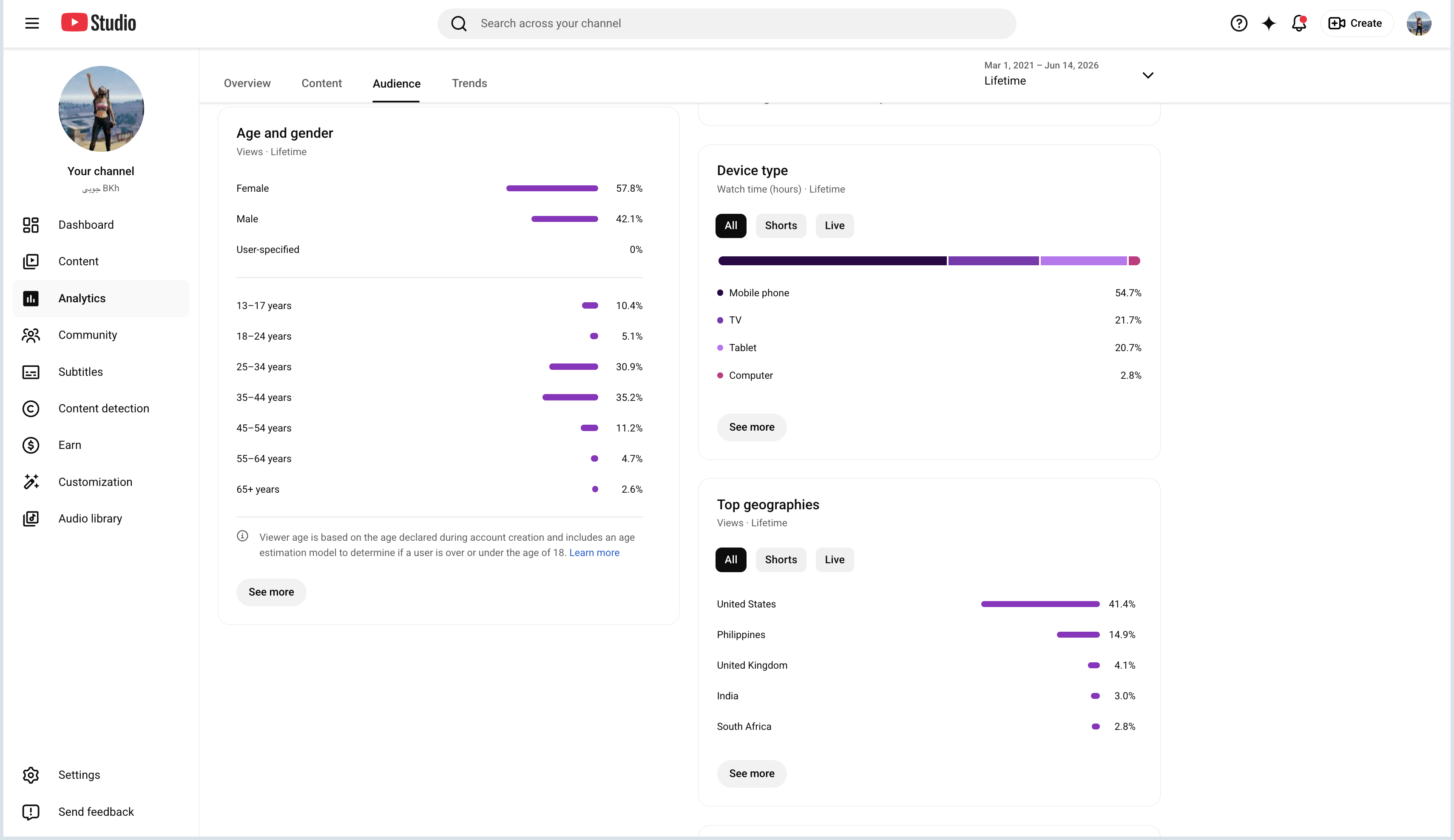
Task: Click the search across your channel field
Action: [727, 24]
